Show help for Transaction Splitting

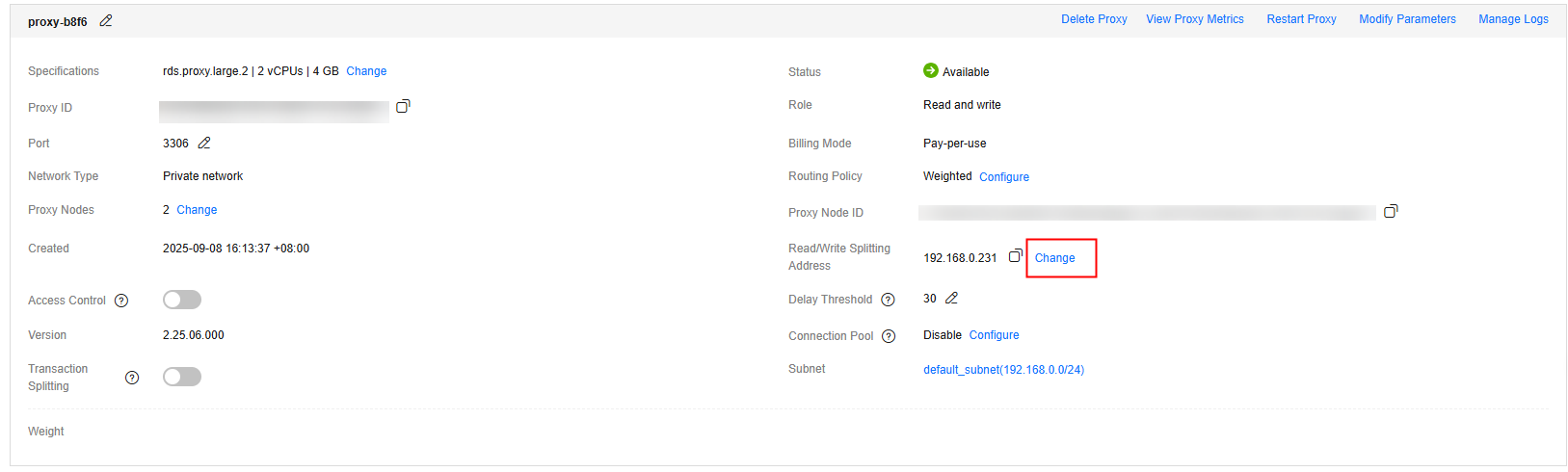(x=132, y=378)
